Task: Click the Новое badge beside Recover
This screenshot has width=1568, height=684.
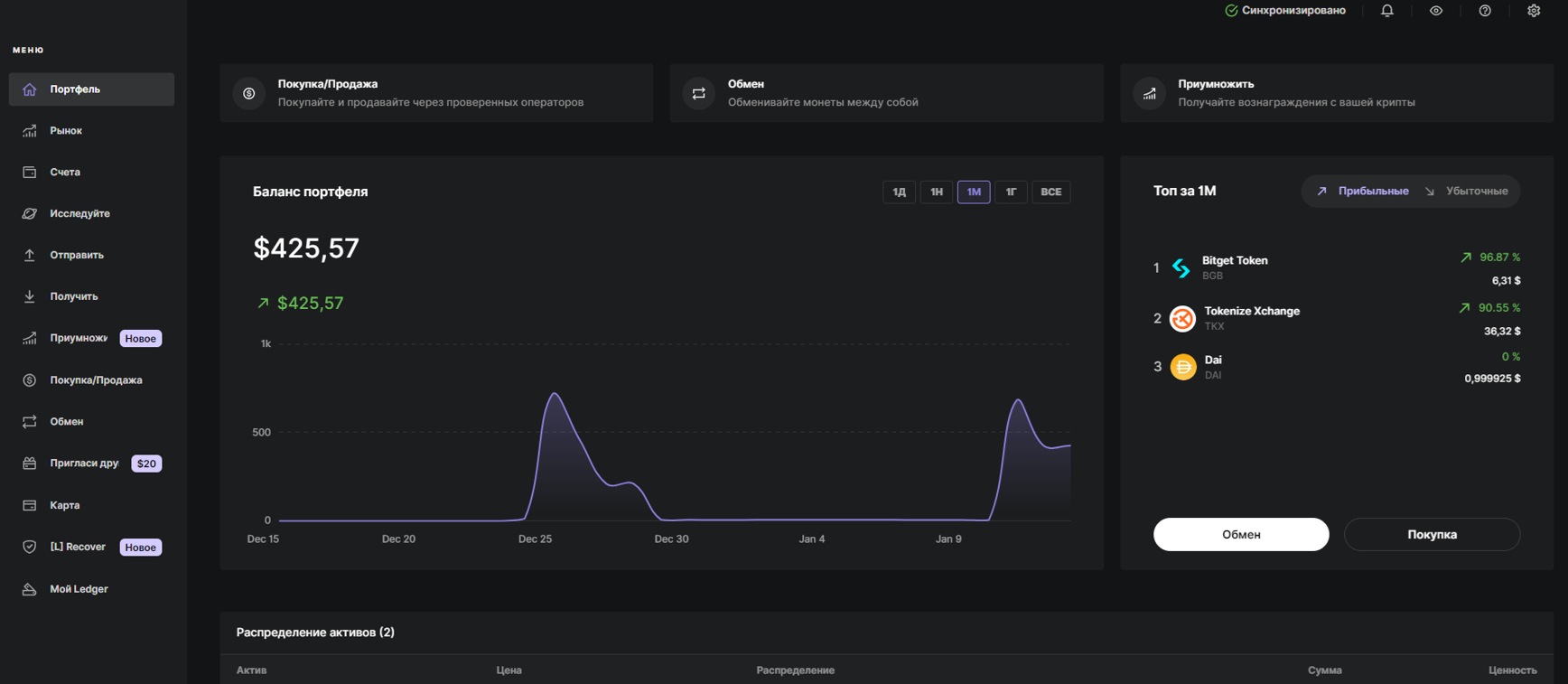Action: point(141,548)
